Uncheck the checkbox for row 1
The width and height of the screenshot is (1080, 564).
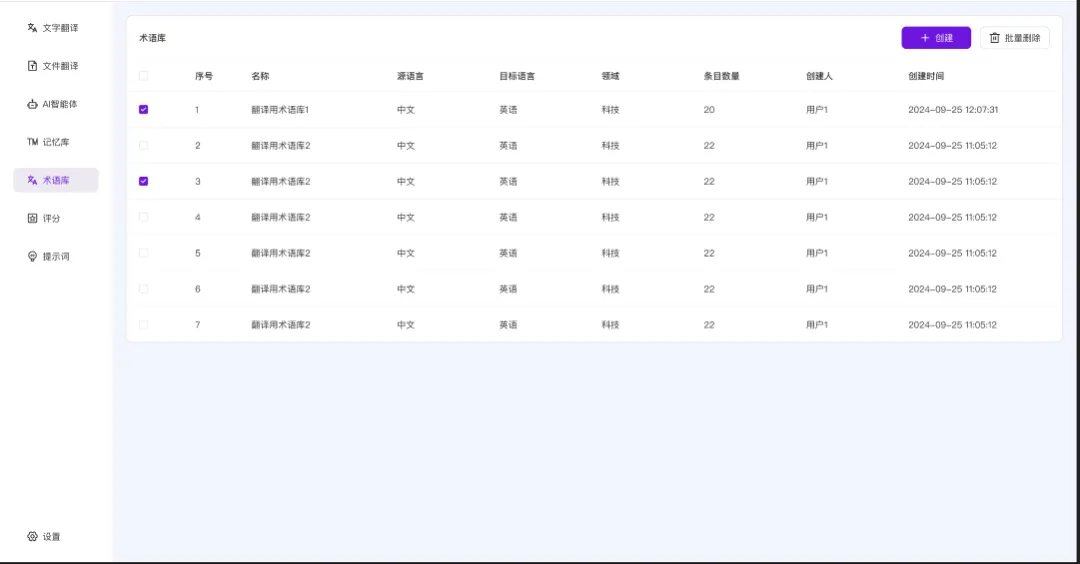tap(143, 109)
